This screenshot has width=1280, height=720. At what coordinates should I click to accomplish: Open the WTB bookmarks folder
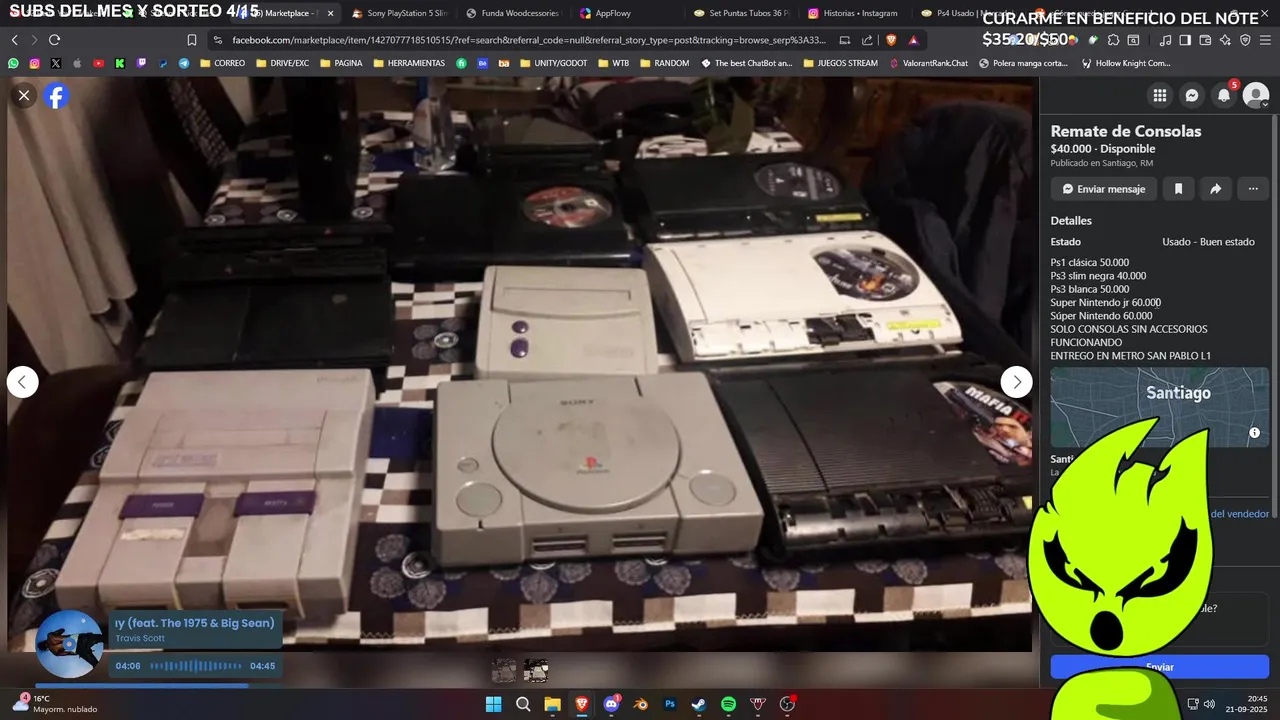(x=614, y=63)
